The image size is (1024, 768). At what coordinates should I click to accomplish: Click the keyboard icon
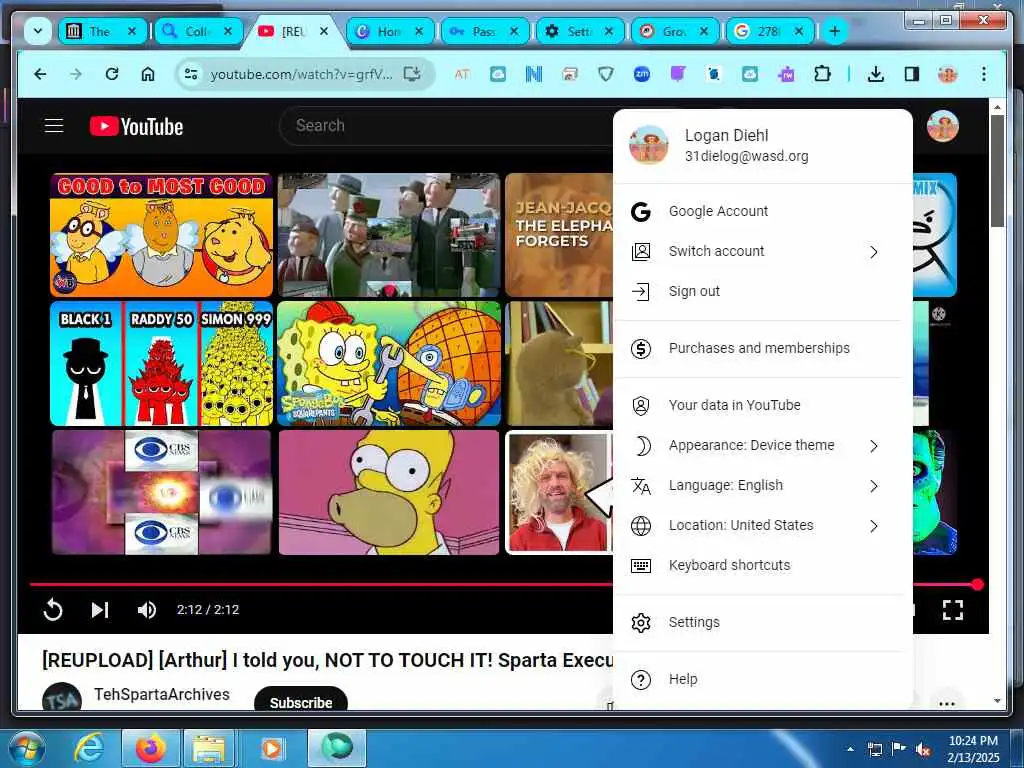coord(641,566)
